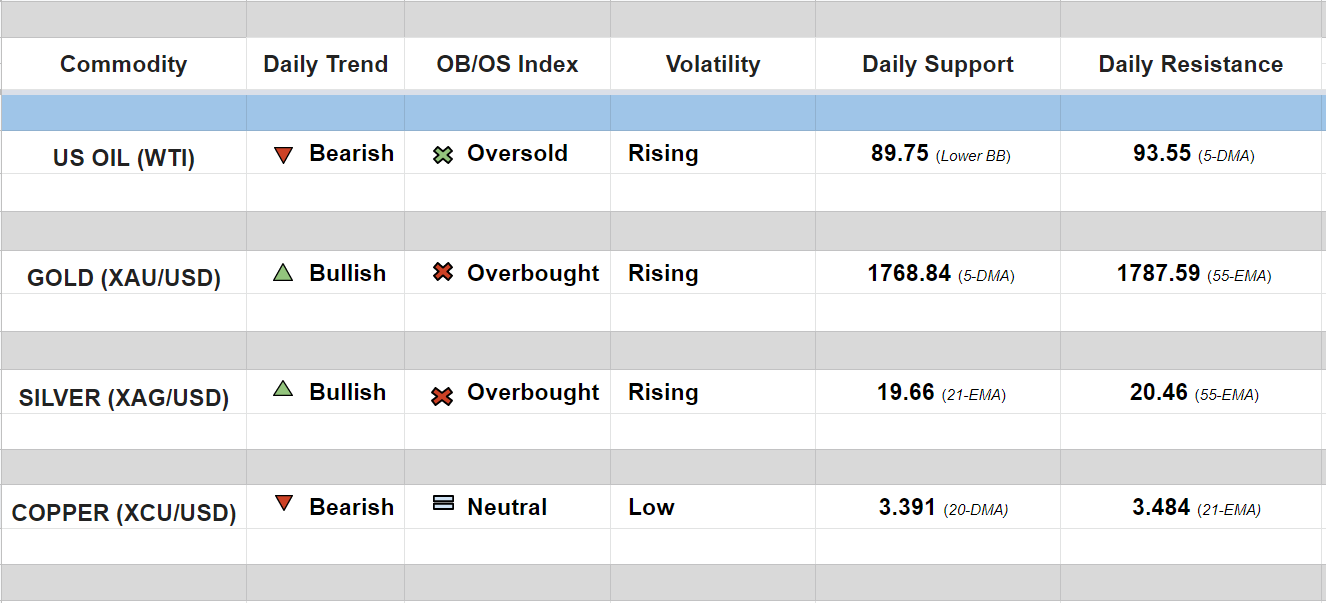
Task: Click the red bearish arrow for Copper
Action: coord(283,504)
